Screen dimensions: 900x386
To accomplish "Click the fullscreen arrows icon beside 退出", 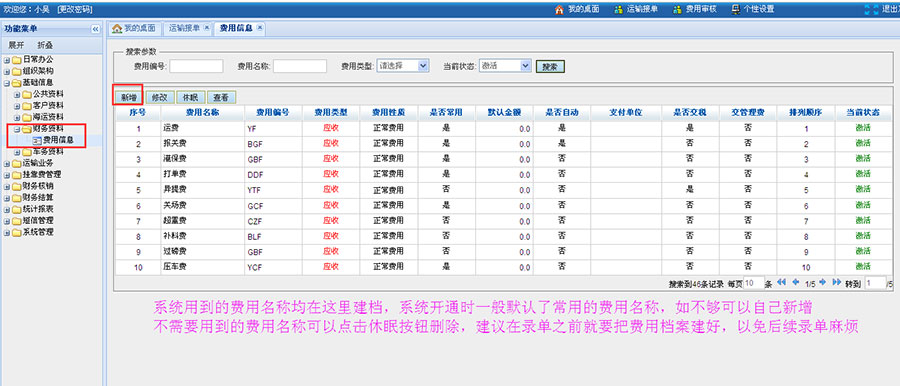I will (871, 9).
